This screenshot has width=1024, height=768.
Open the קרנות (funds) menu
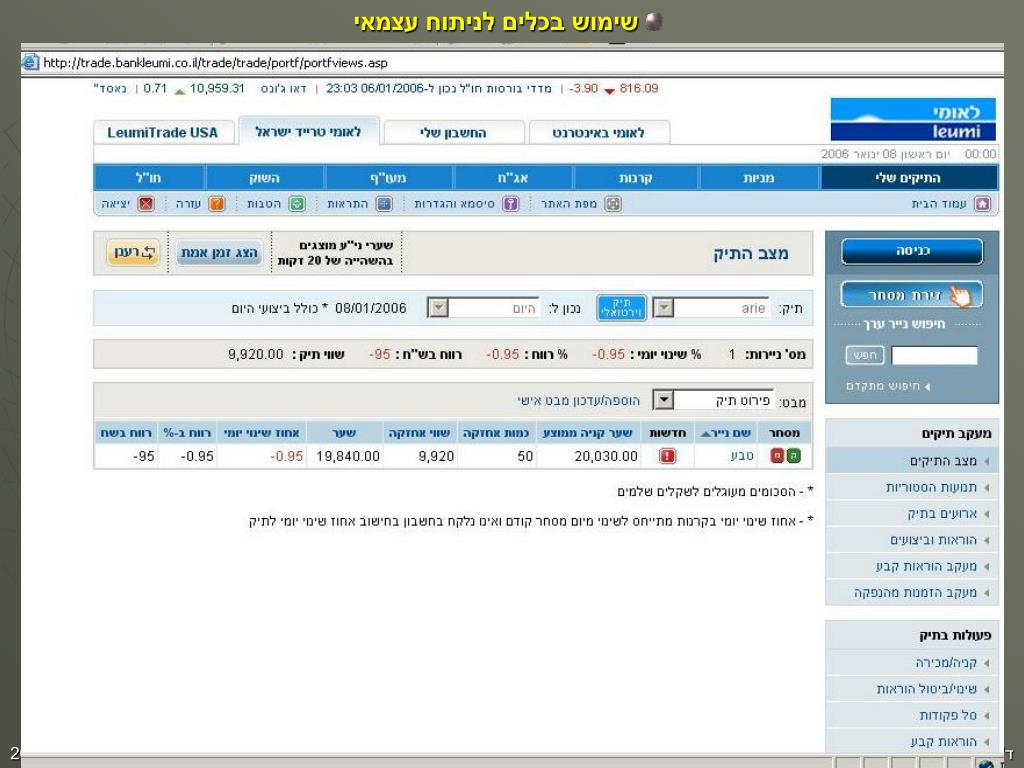635,178
